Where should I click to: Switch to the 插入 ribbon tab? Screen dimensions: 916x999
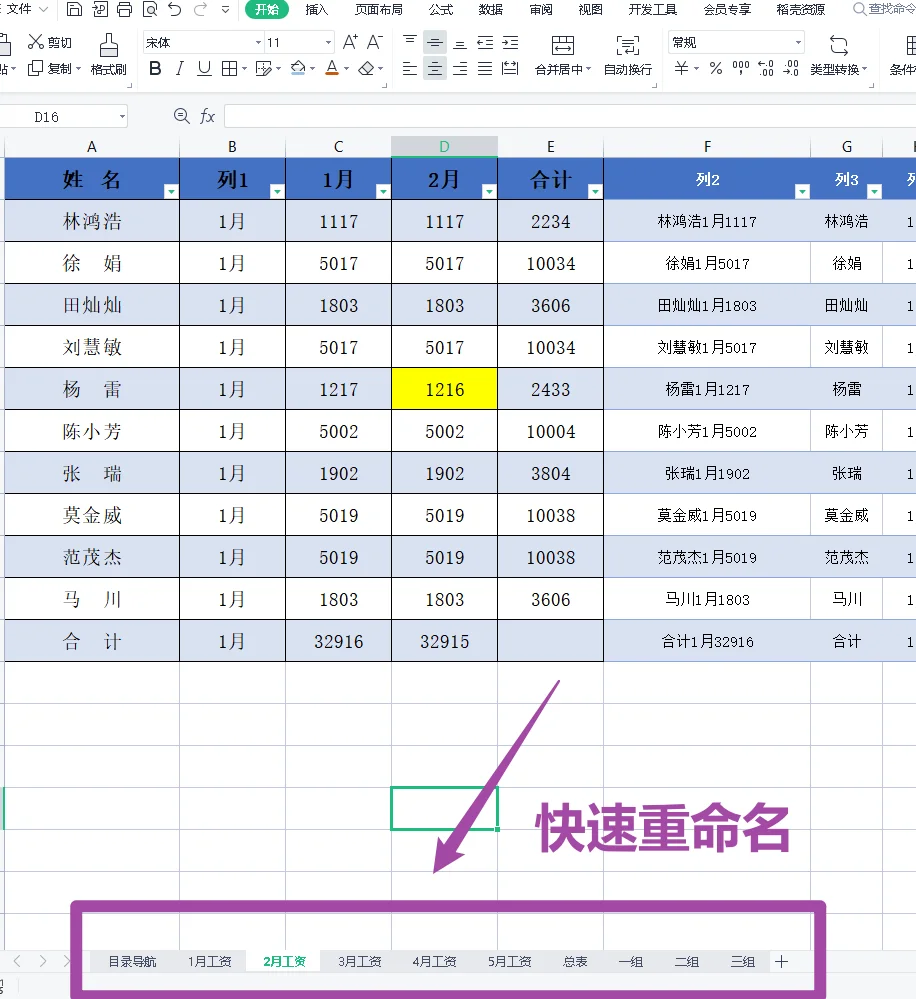coord(316,10)
